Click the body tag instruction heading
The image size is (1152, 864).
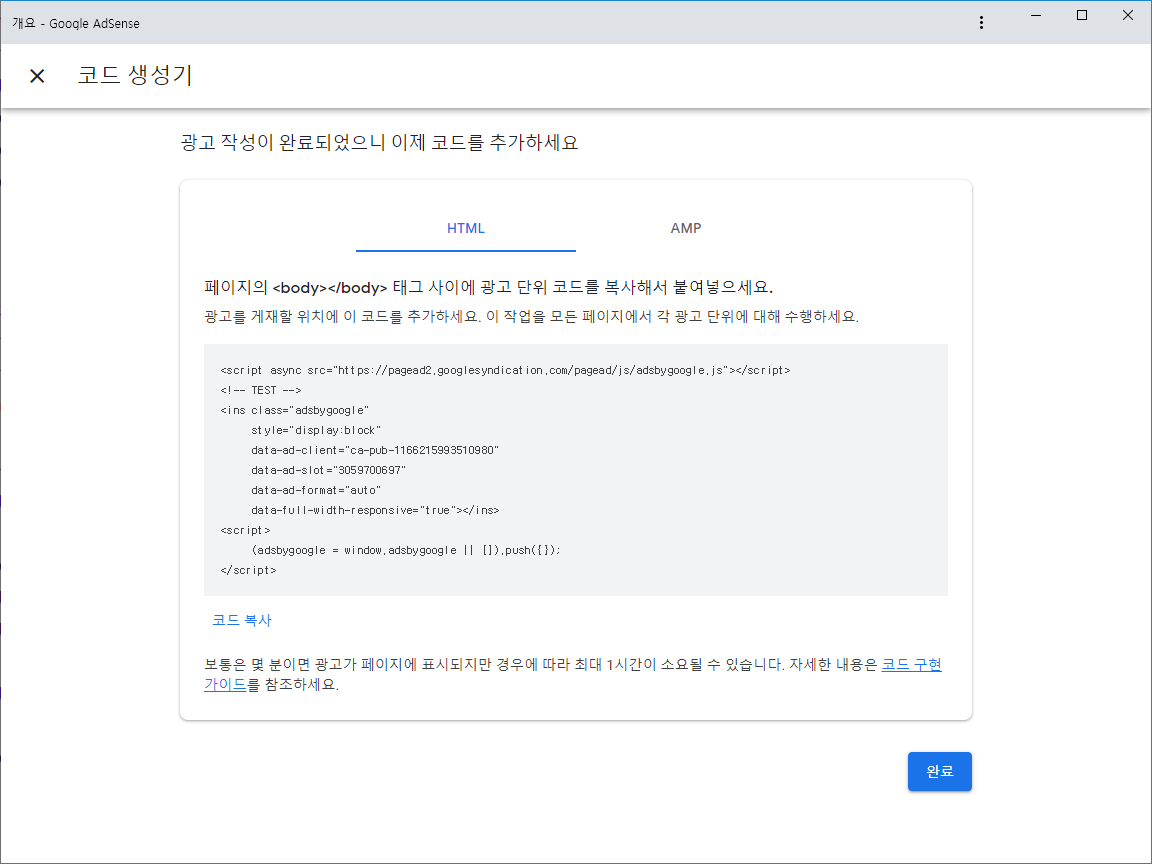tap(489, 287)
